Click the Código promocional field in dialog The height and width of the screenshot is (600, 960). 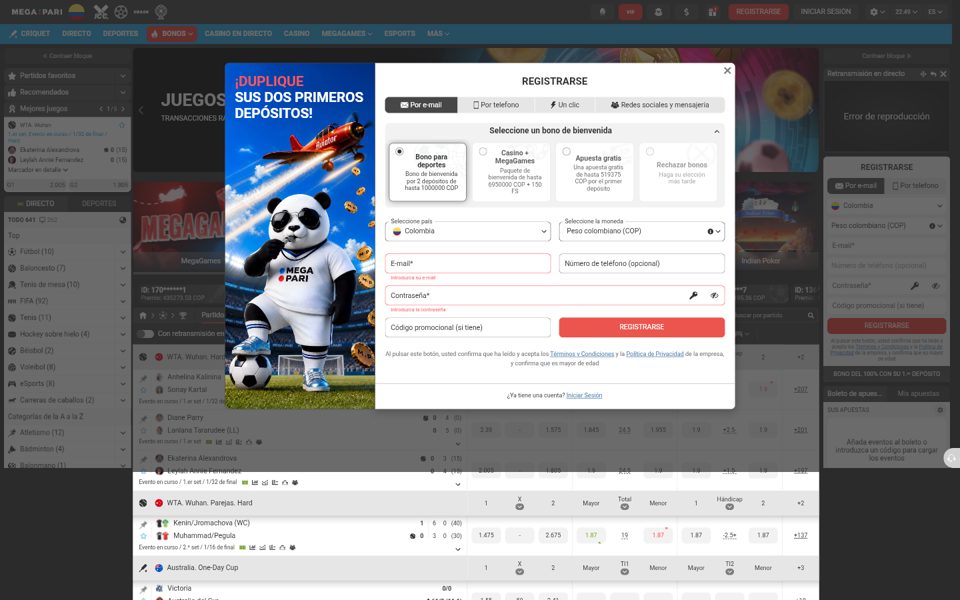tap(468, 328)
